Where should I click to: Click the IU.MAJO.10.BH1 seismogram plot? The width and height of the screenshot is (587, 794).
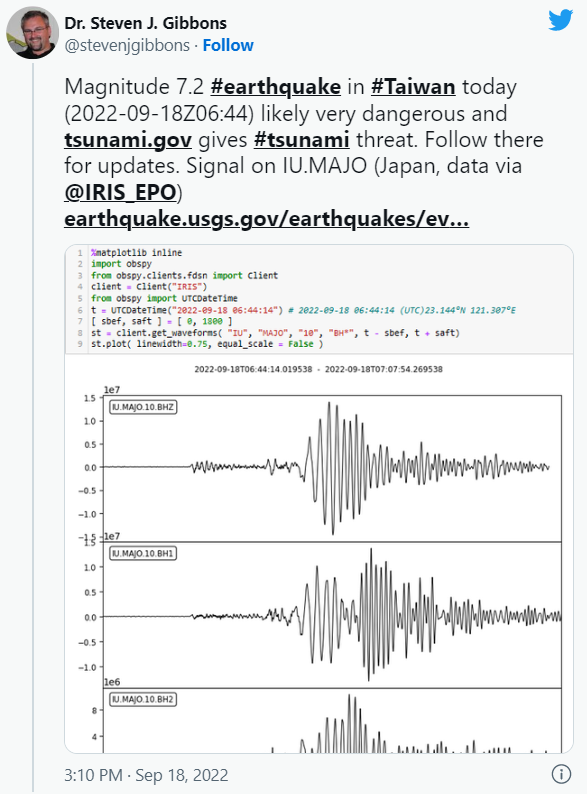[332, 615]
